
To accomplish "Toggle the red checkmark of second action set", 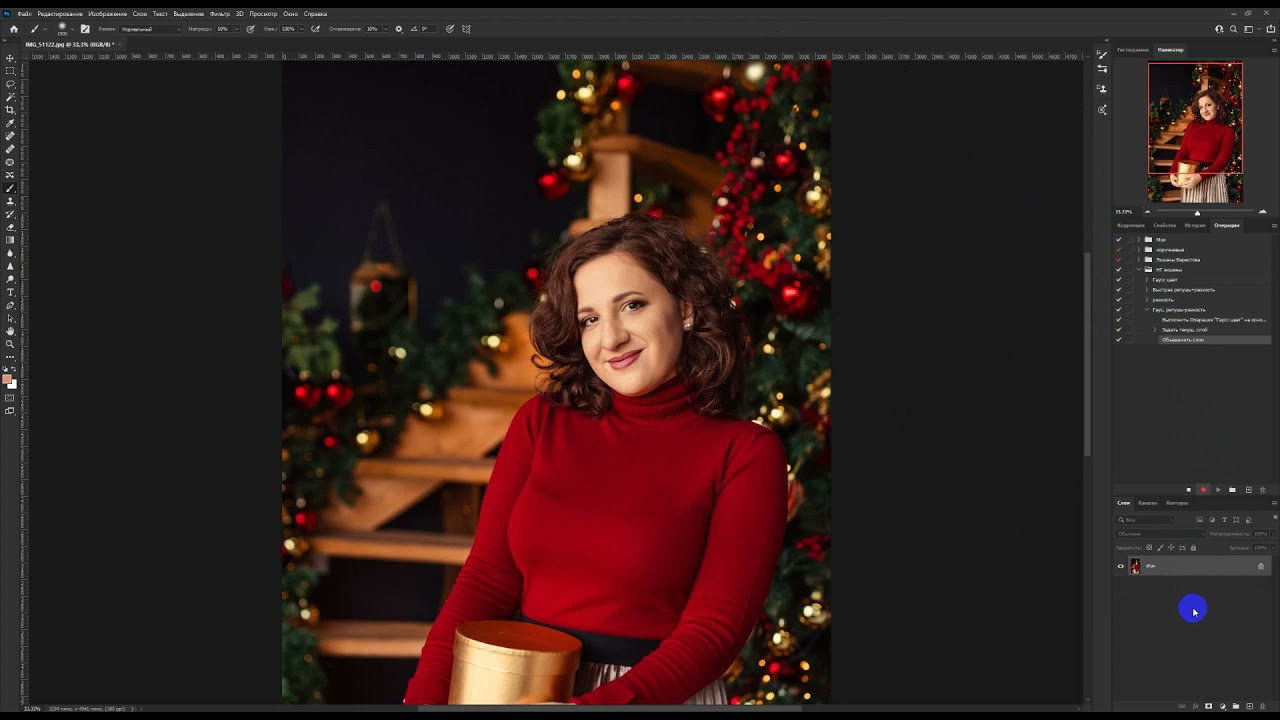I will pos(1118,250).
